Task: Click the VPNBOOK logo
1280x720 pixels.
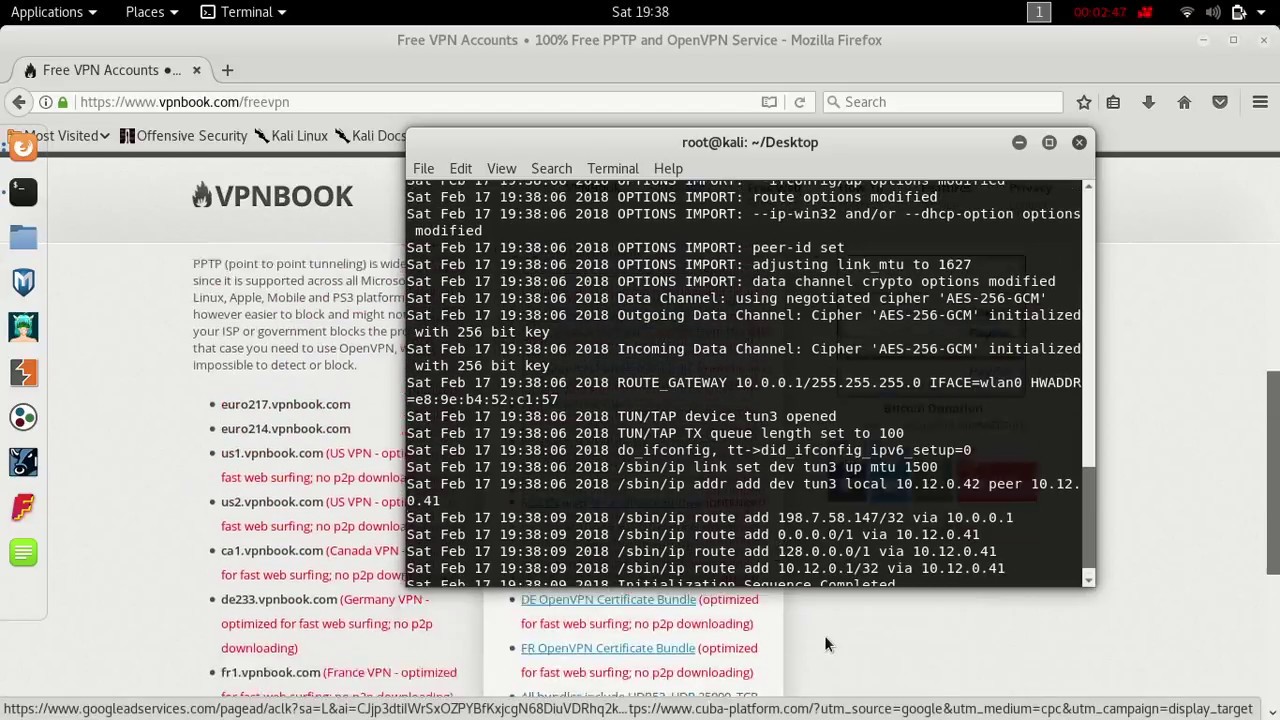Action: click(272, 196)
